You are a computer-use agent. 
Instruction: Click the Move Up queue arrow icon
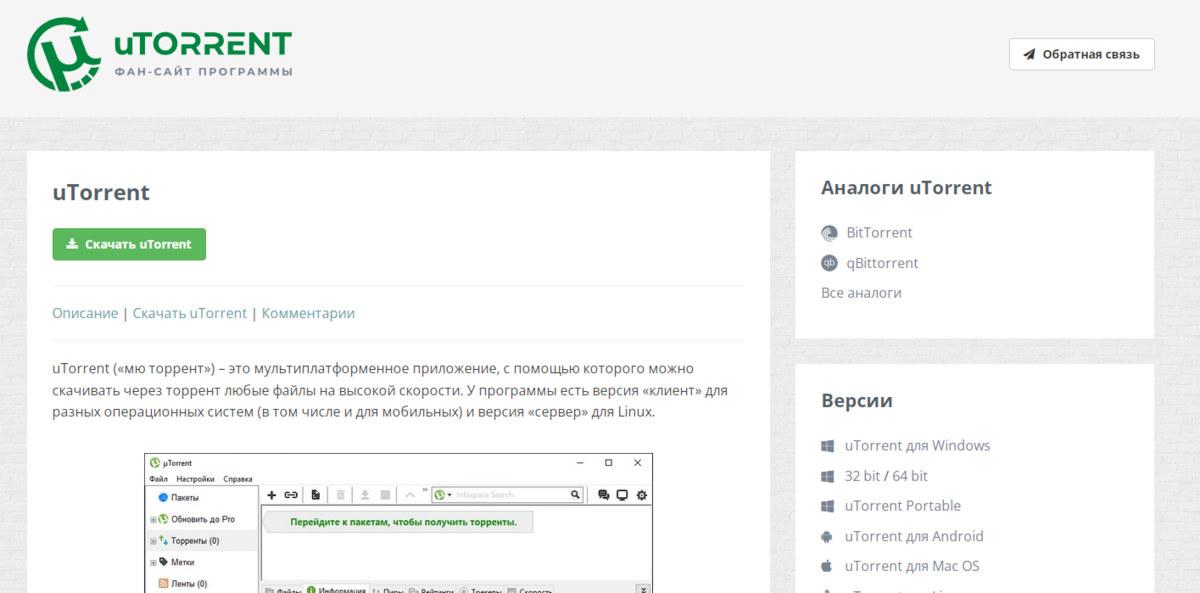point(410,494)
